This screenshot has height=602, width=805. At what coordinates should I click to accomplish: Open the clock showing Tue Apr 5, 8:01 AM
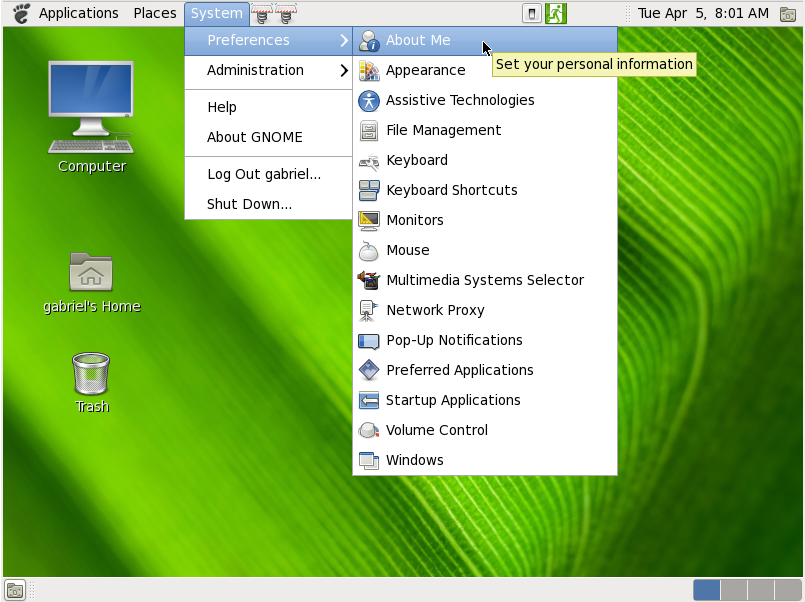(703, 13)
